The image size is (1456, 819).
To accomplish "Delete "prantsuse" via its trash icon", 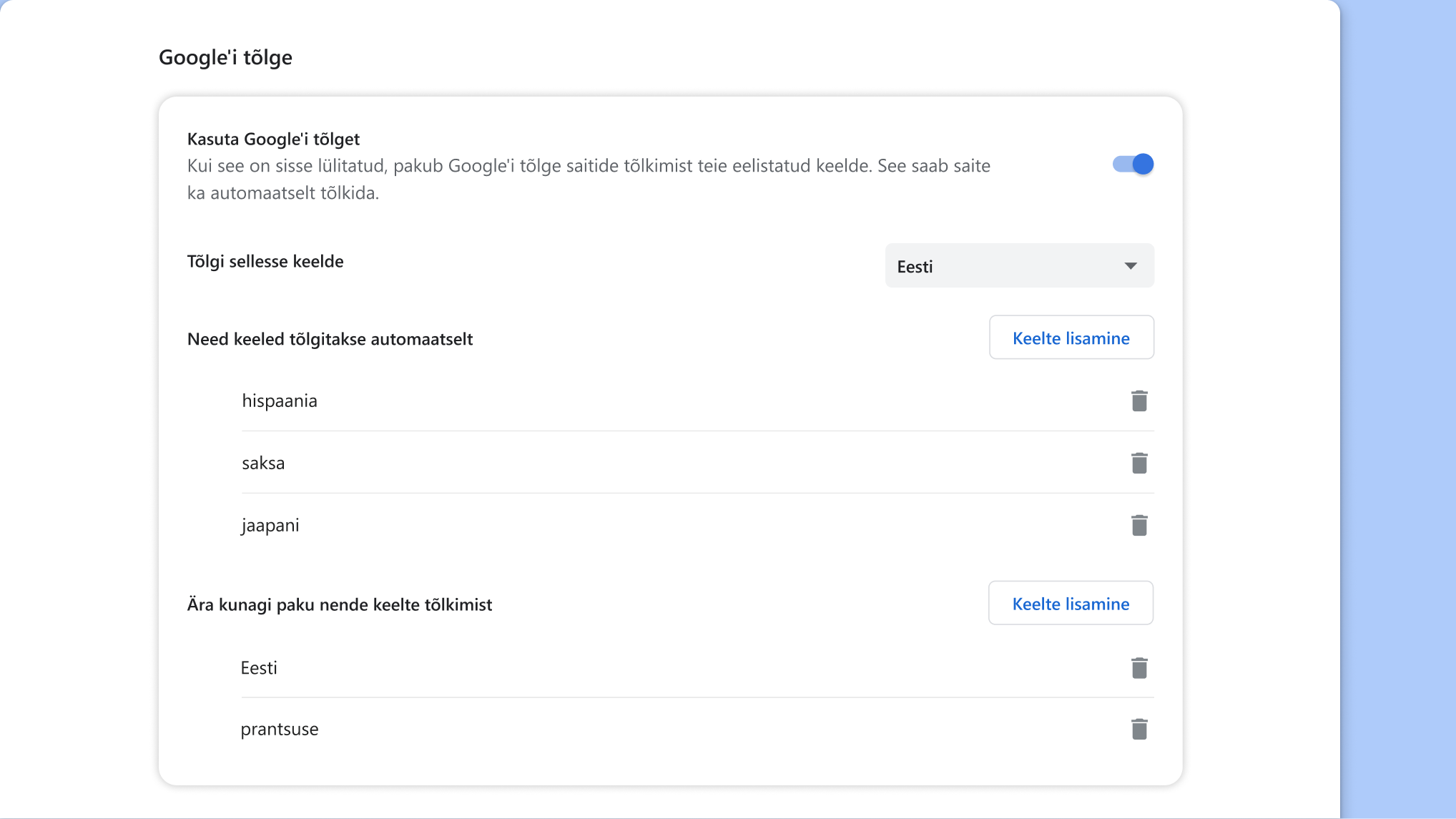I will (1140, 729).
